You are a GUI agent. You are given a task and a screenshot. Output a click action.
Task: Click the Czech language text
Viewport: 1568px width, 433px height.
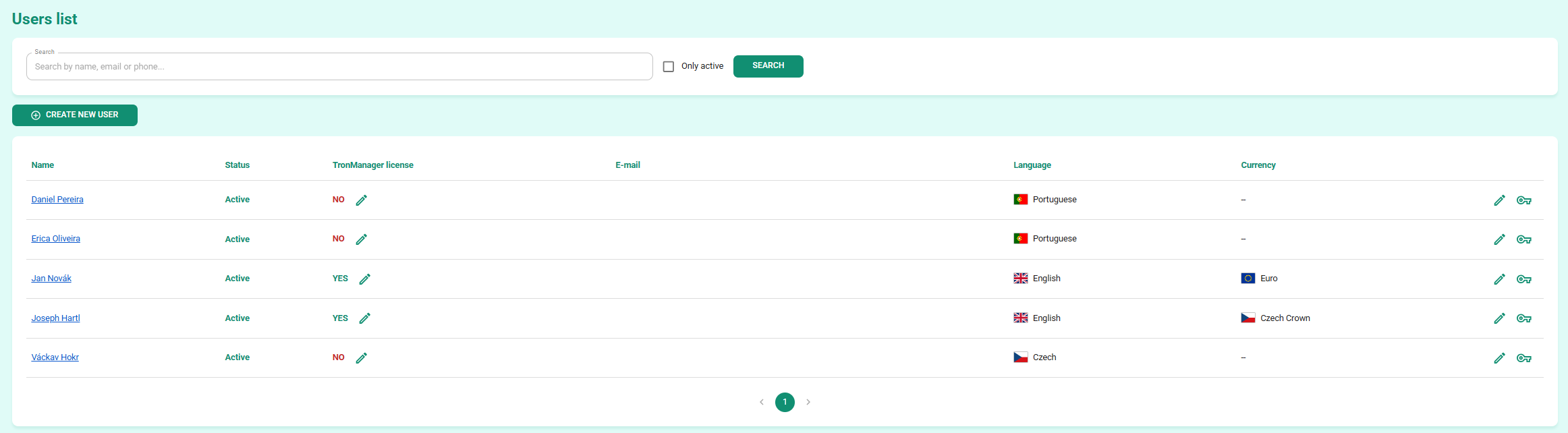(1044, 357)
